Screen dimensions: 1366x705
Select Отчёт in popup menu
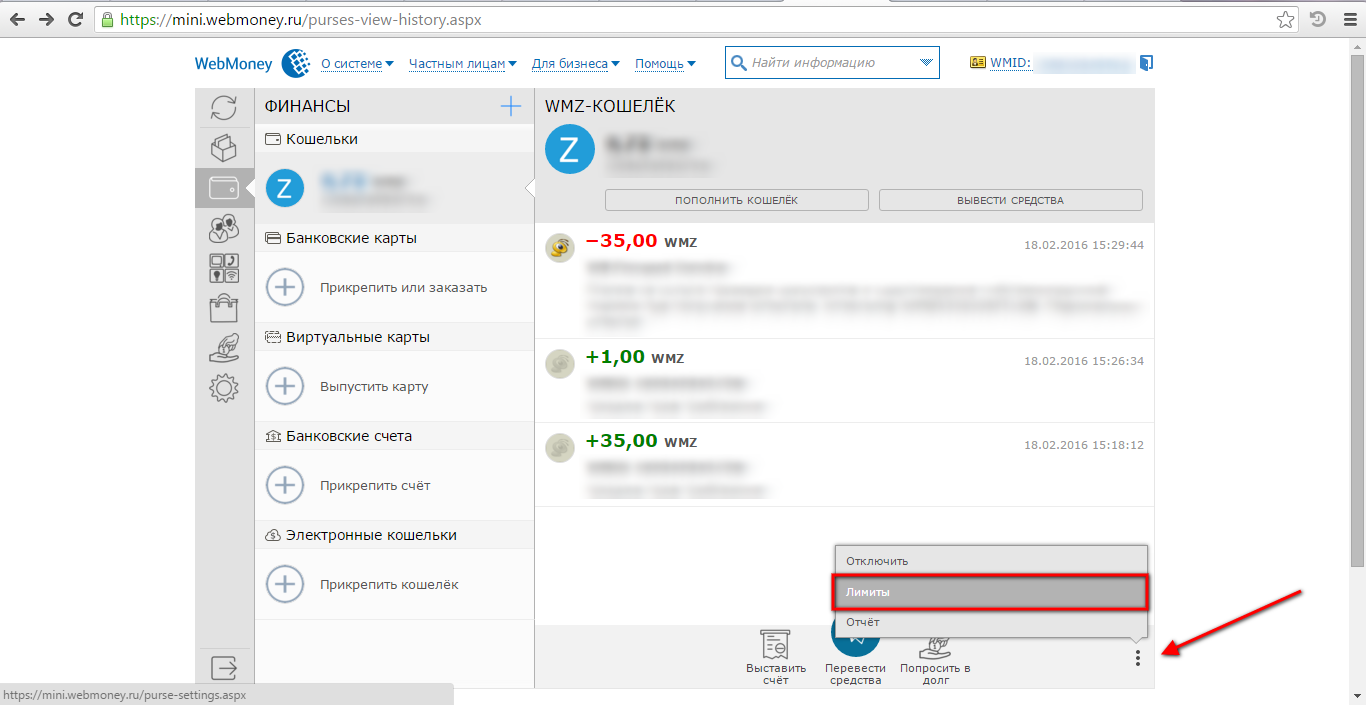coord(991,622)
